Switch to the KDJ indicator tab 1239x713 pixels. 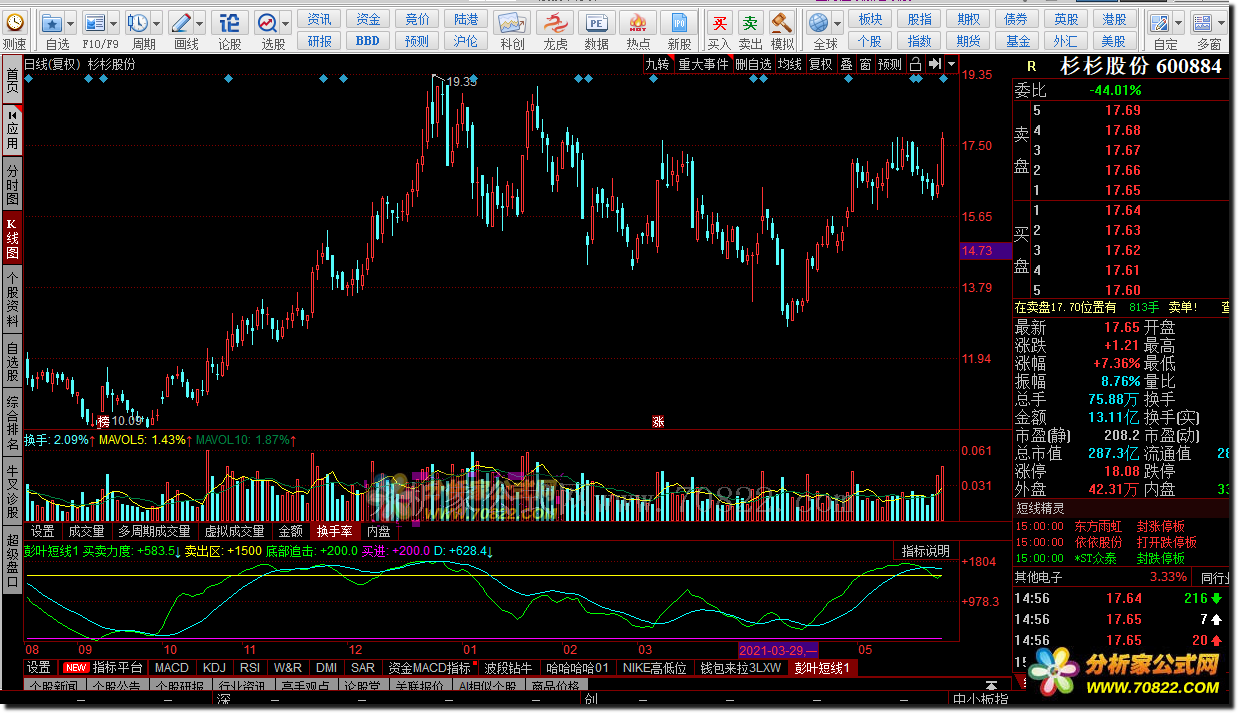214,667
